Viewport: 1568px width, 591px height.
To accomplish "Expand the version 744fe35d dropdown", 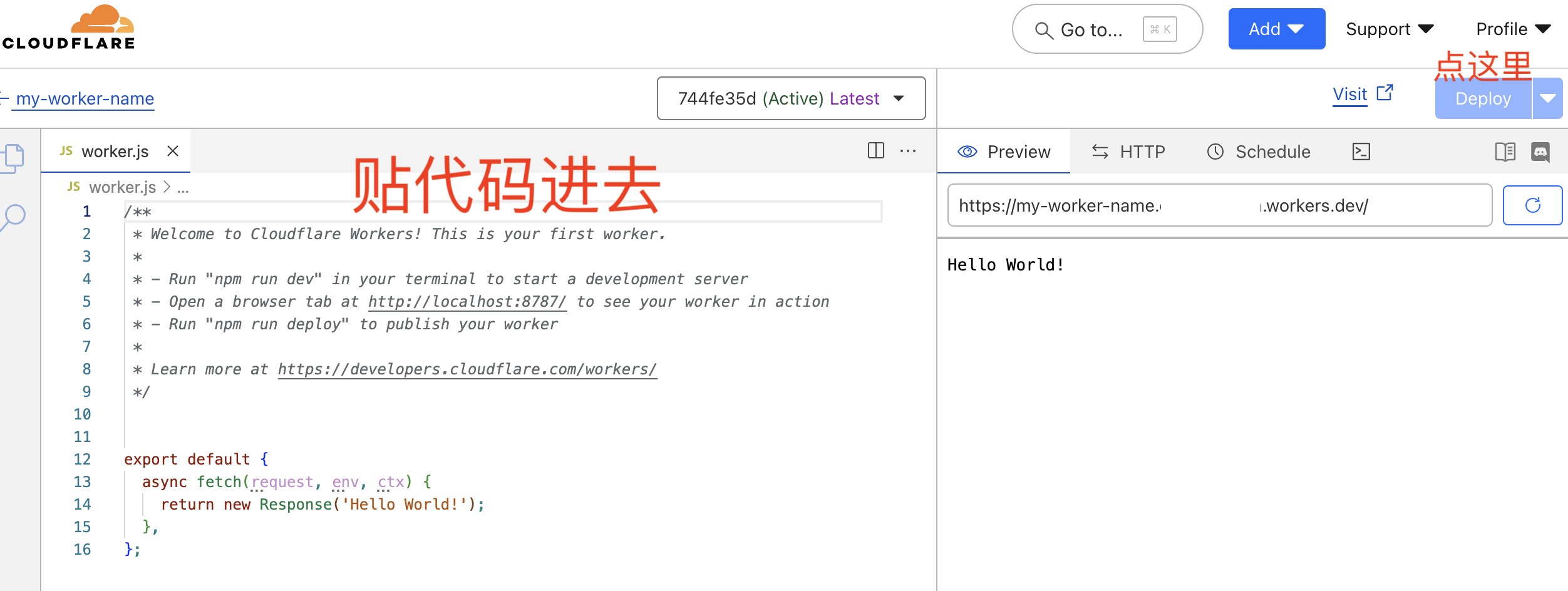I will [x=791, y=98].
